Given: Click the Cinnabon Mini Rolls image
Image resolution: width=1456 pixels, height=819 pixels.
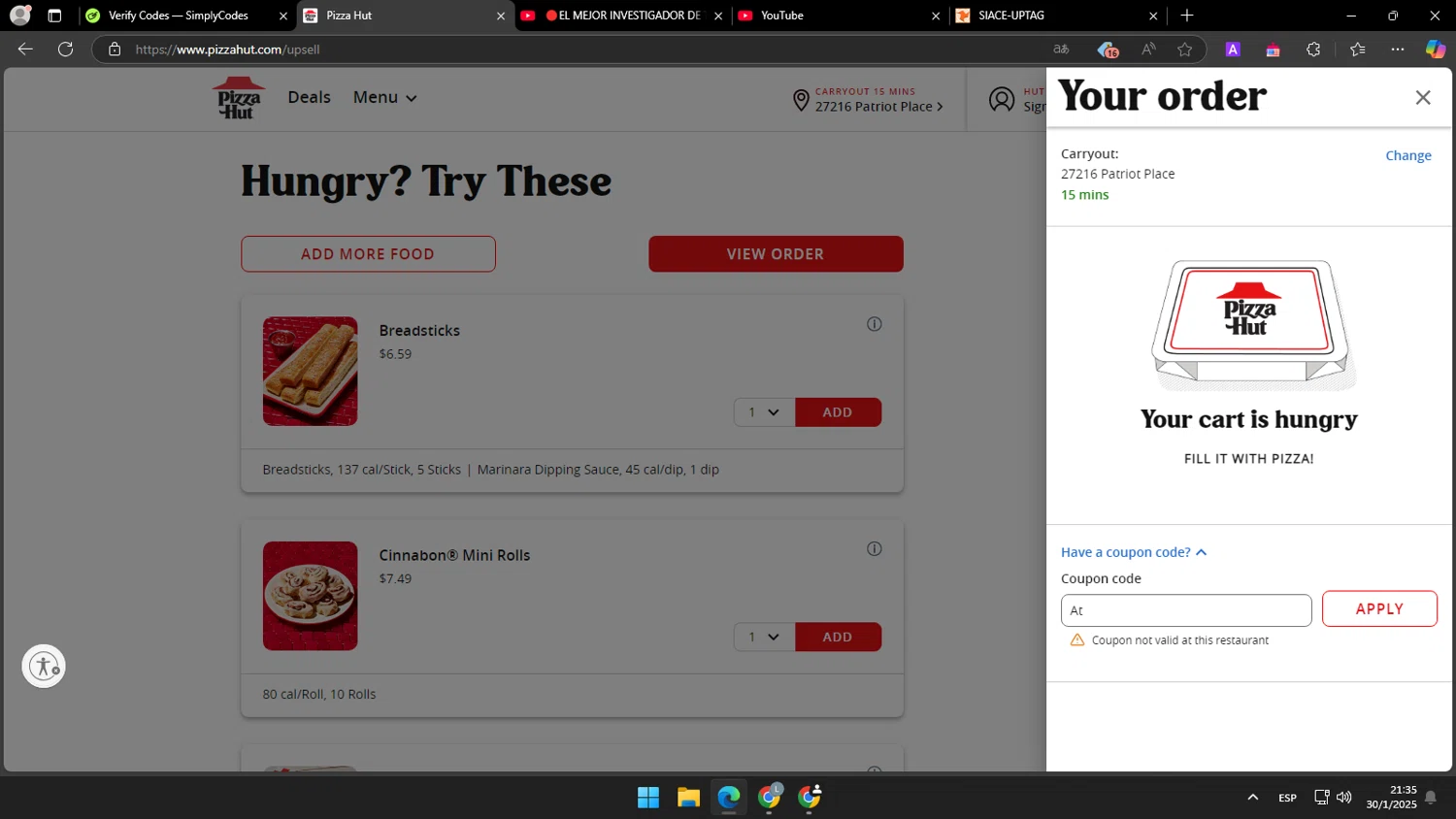Looking at the screenshot, I should point(310,596).
